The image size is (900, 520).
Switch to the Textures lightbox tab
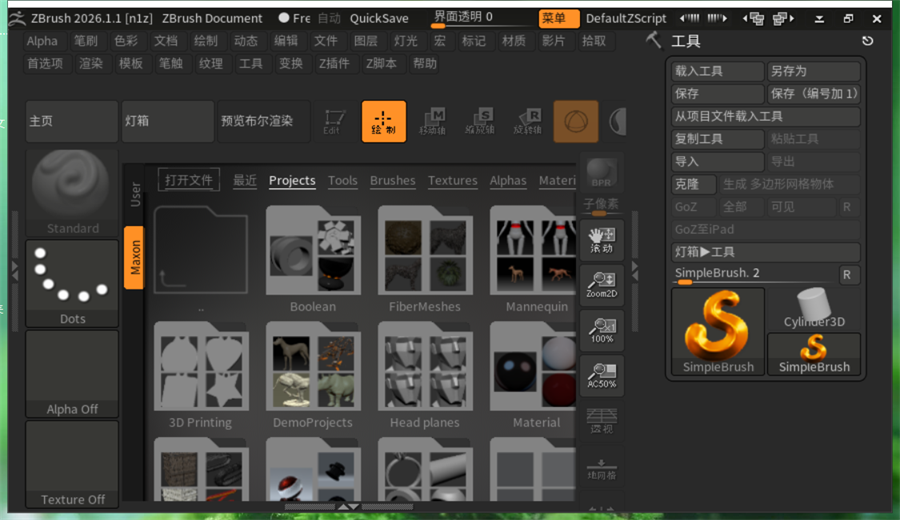[x=452, y=180]
